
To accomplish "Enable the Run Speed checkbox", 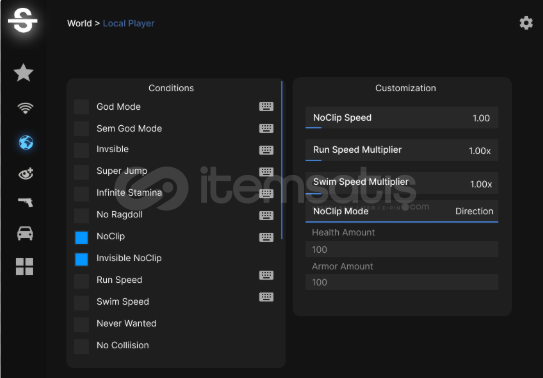I will [x=81, y=281].
